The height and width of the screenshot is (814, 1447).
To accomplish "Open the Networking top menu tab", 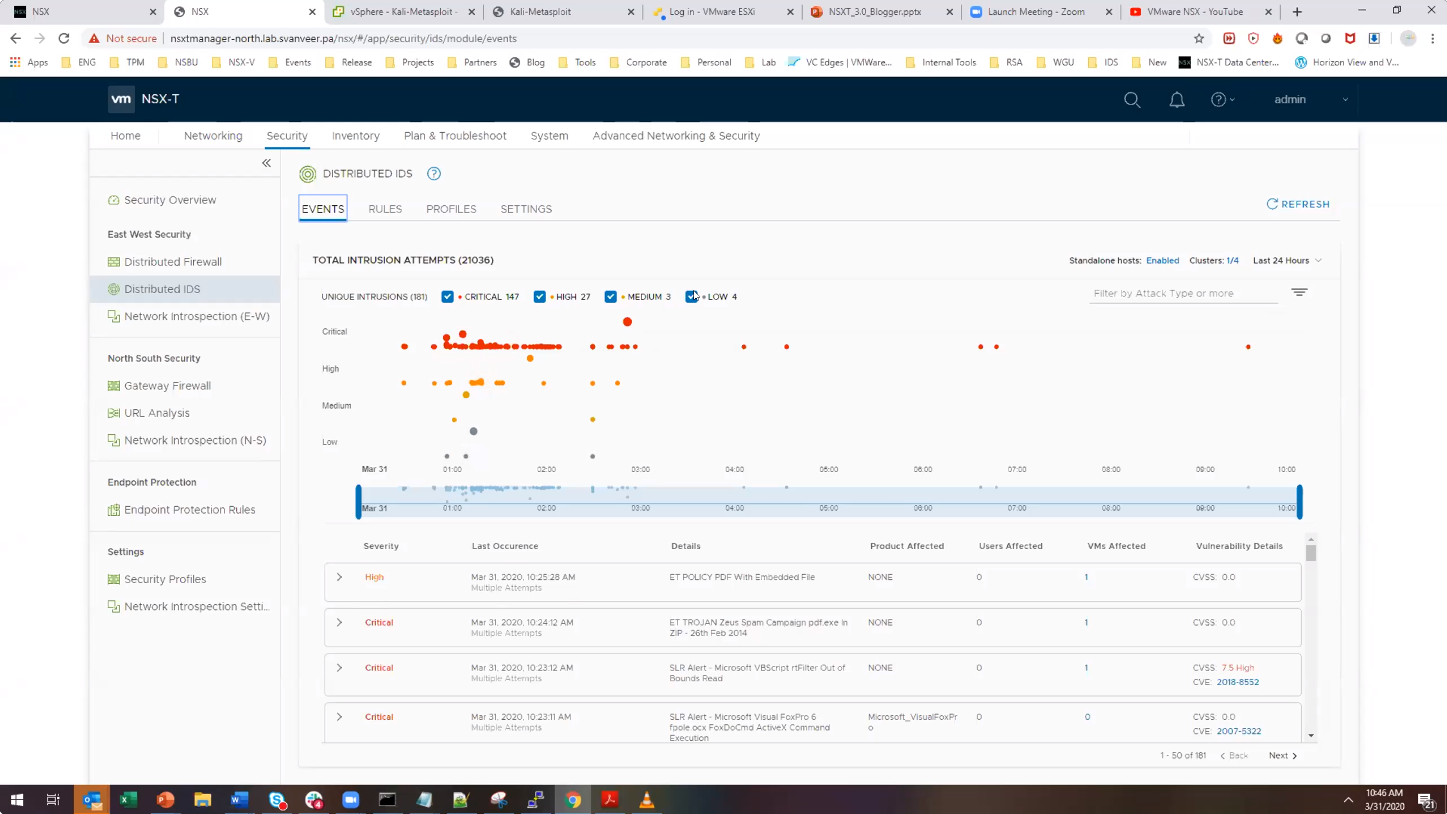I will (213, 136).
